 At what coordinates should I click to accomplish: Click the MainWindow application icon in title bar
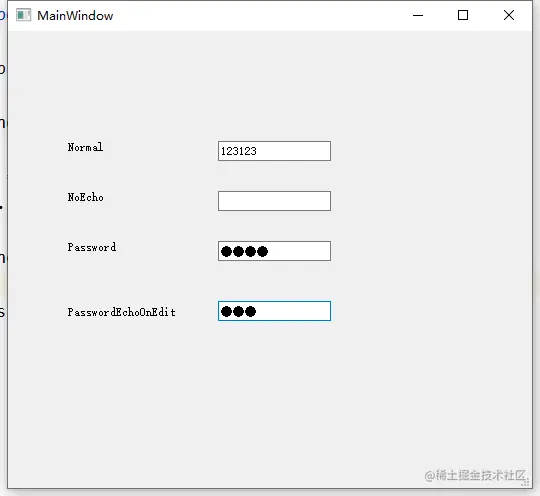click(x=23, y=15)
